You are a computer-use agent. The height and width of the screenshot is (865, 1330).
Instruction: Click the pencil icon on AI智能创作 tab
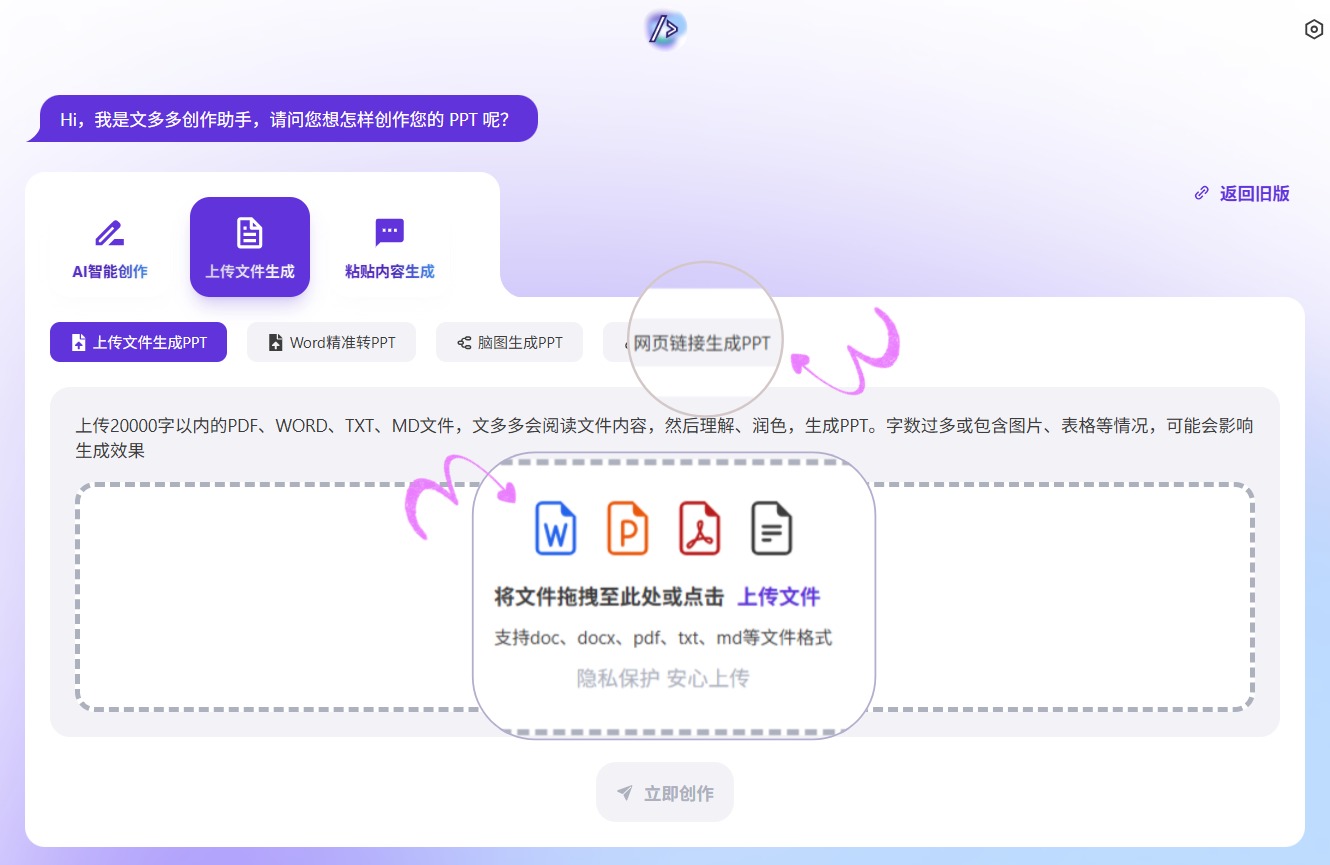pyautogui.click(x=109, y=231)
